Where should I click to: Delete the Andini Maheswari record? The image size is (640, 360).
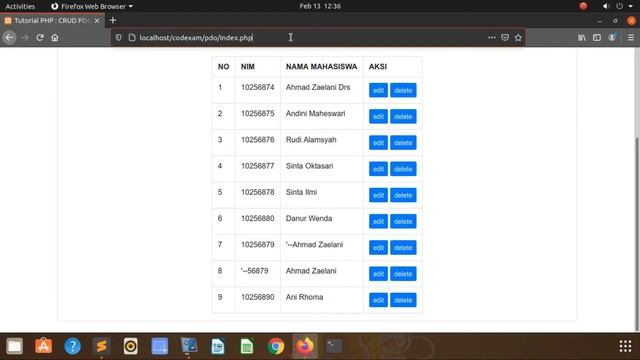click(403, 116)
